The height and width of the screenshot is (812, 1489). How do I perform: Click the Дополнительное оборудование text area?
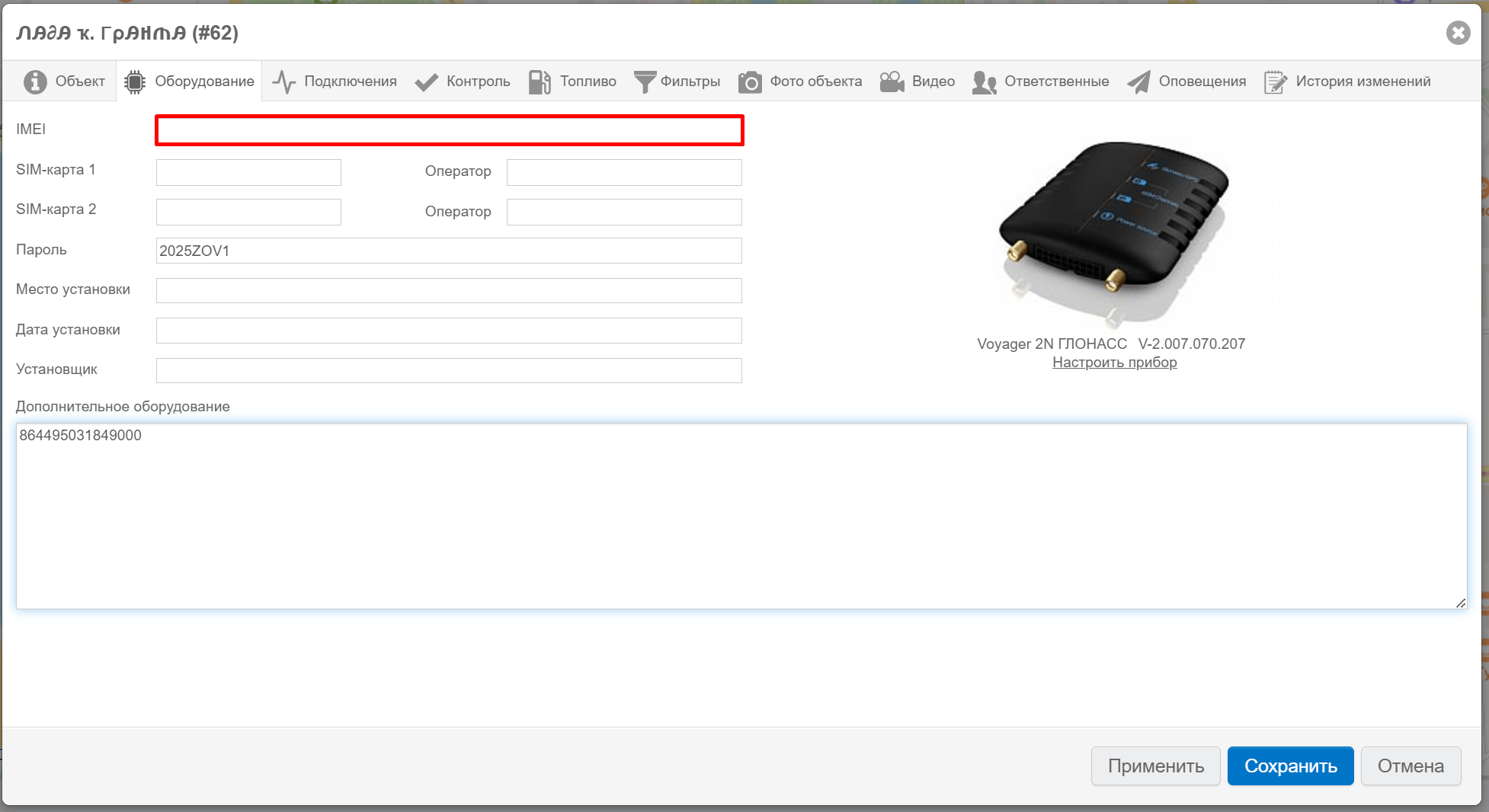pos(741,516)
